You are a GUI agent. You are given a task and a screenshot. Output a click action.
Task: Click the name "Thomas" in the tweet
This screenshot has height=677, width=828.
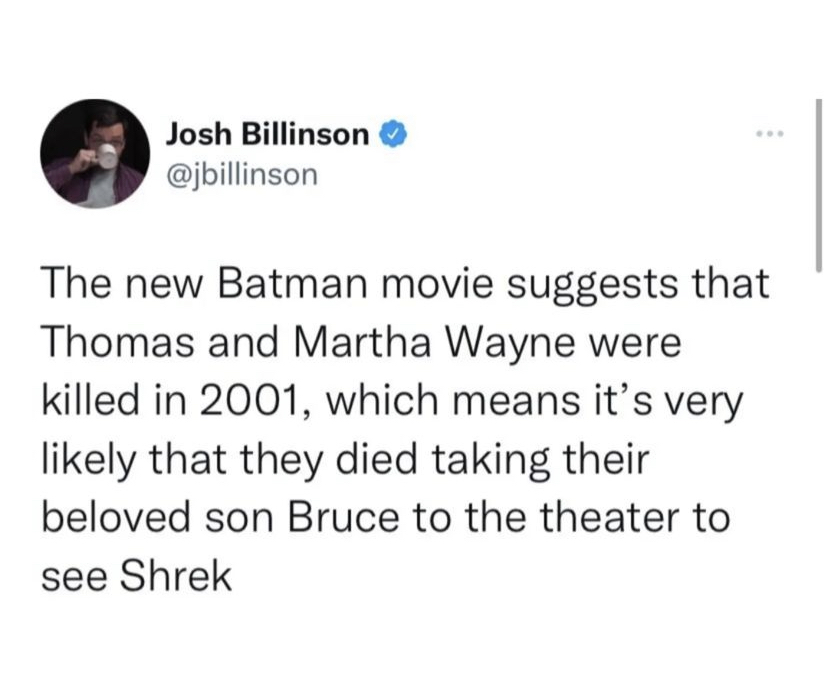pyautogui.click(x=116, y=344)
